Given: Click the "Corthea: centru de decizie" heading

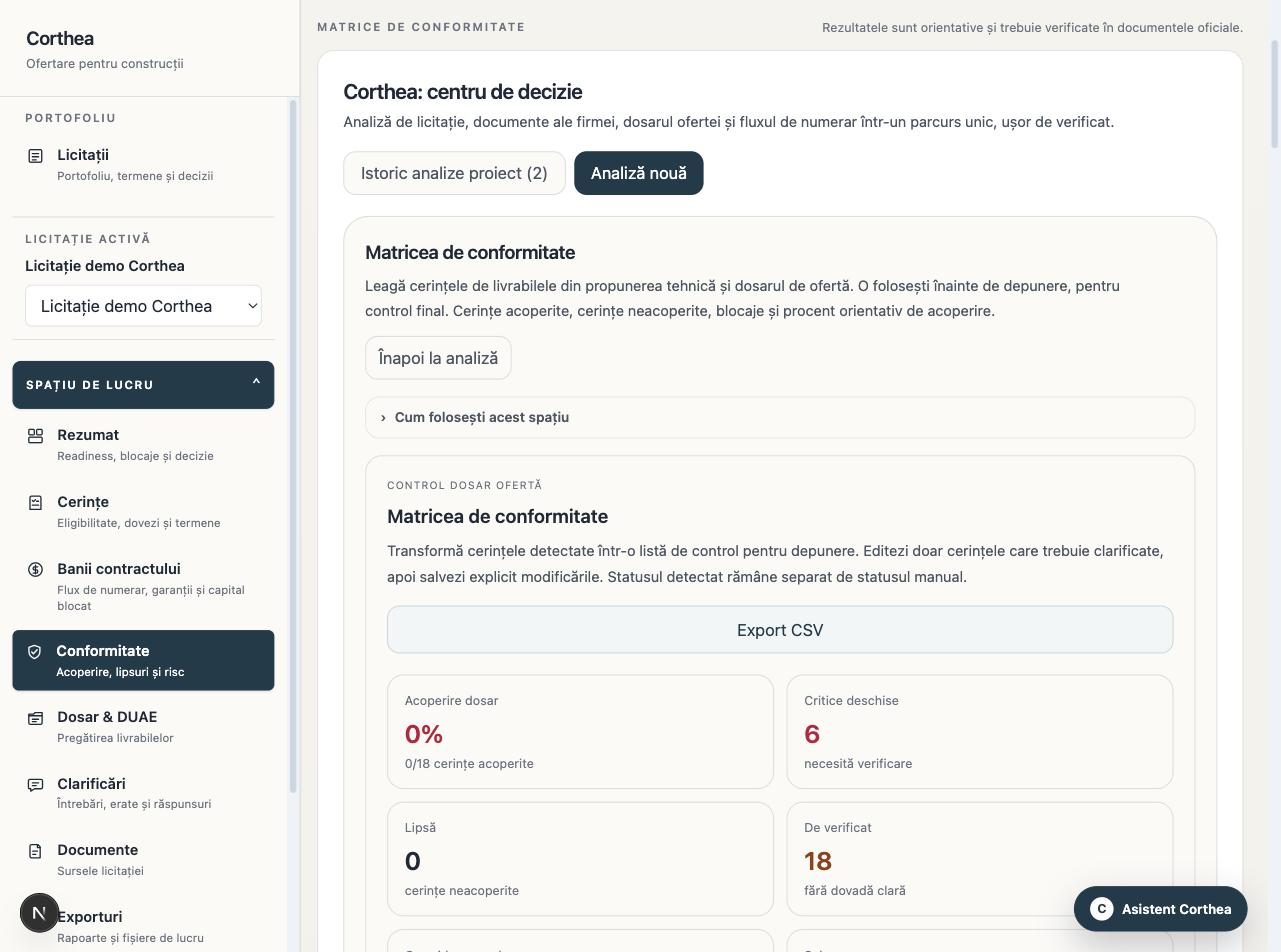Looking at the screenshot, I should pos(463,92).
